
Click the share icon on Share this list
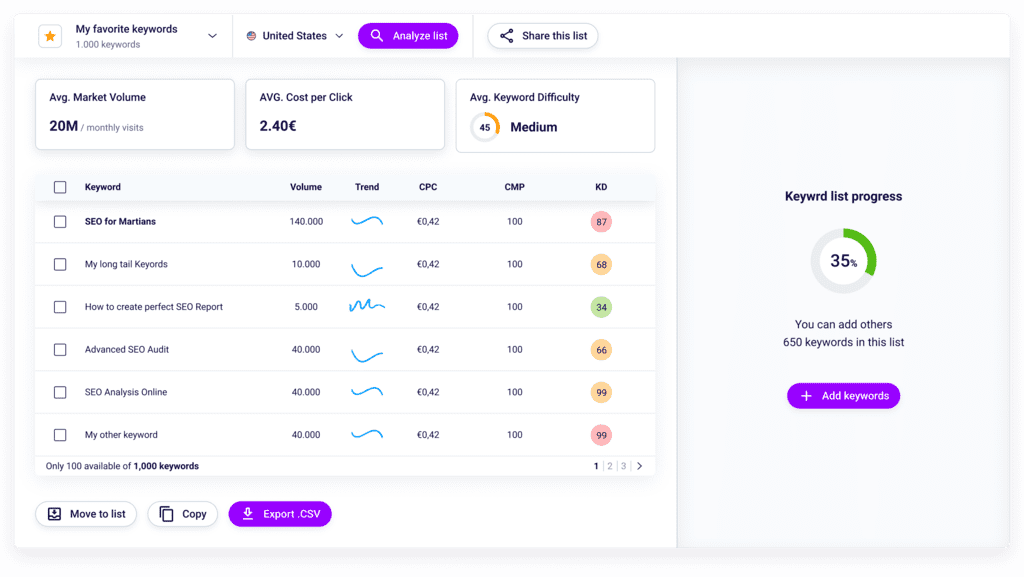[x=508, y=35]
